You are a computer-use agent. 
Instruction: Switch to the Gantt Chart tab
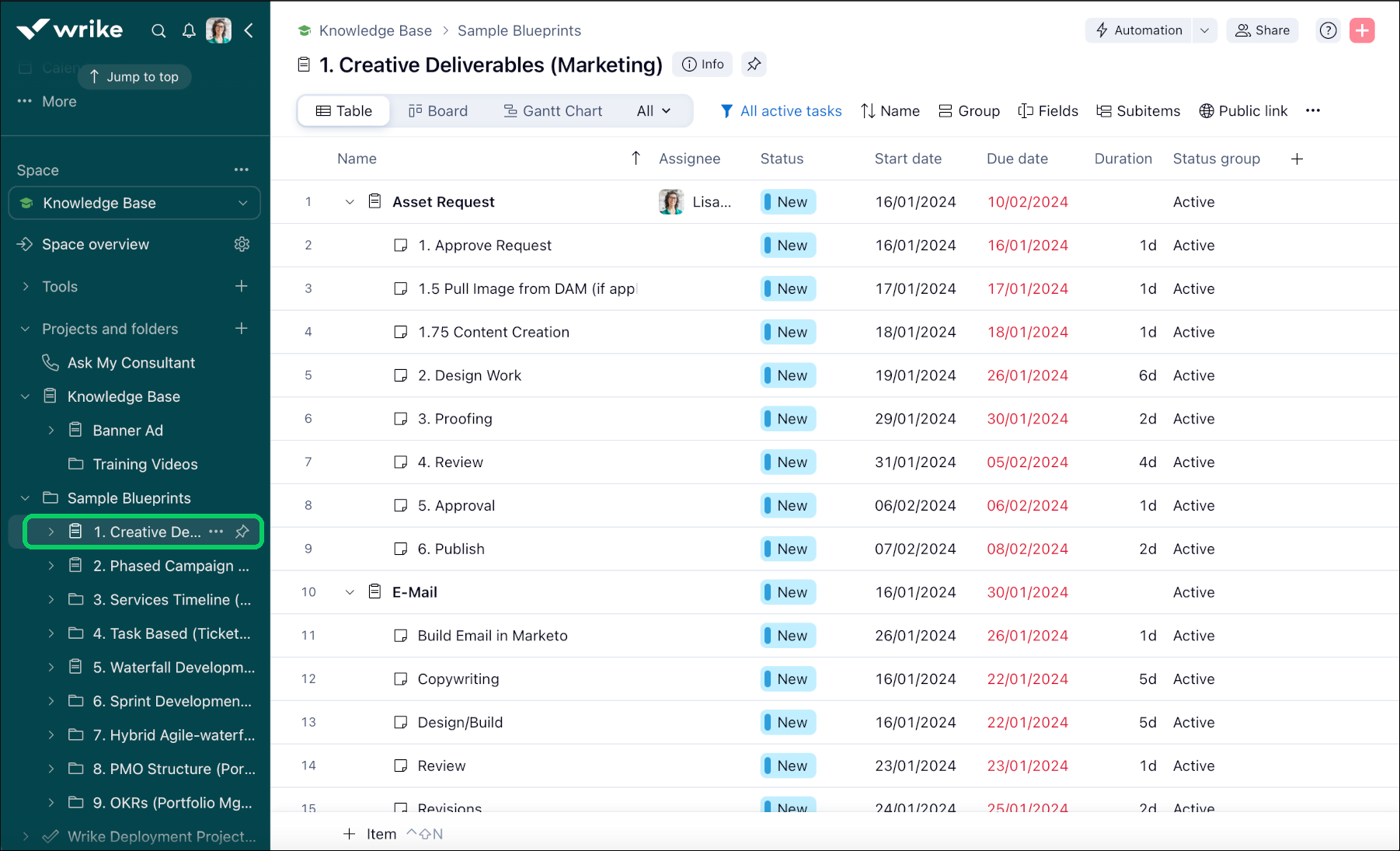552,111
